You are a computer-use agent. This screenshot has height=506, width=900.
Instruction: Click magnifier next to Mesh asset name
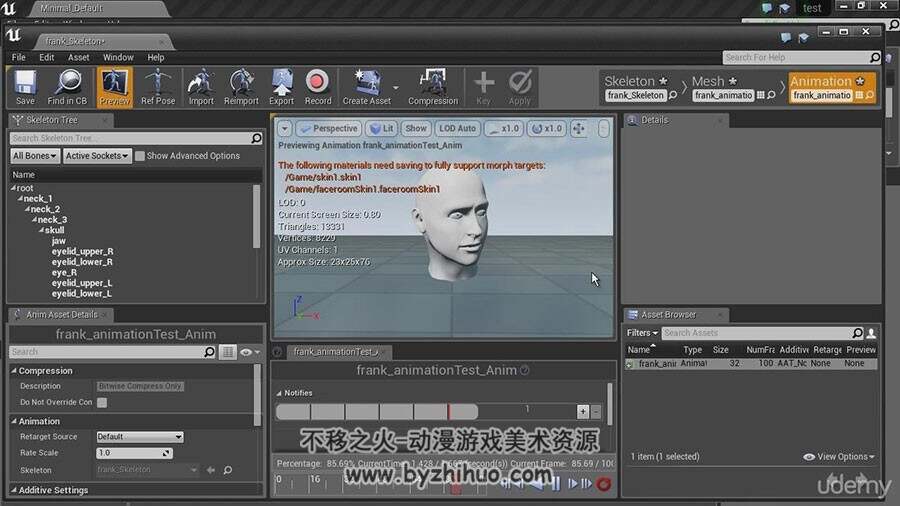tap(771, 95)
